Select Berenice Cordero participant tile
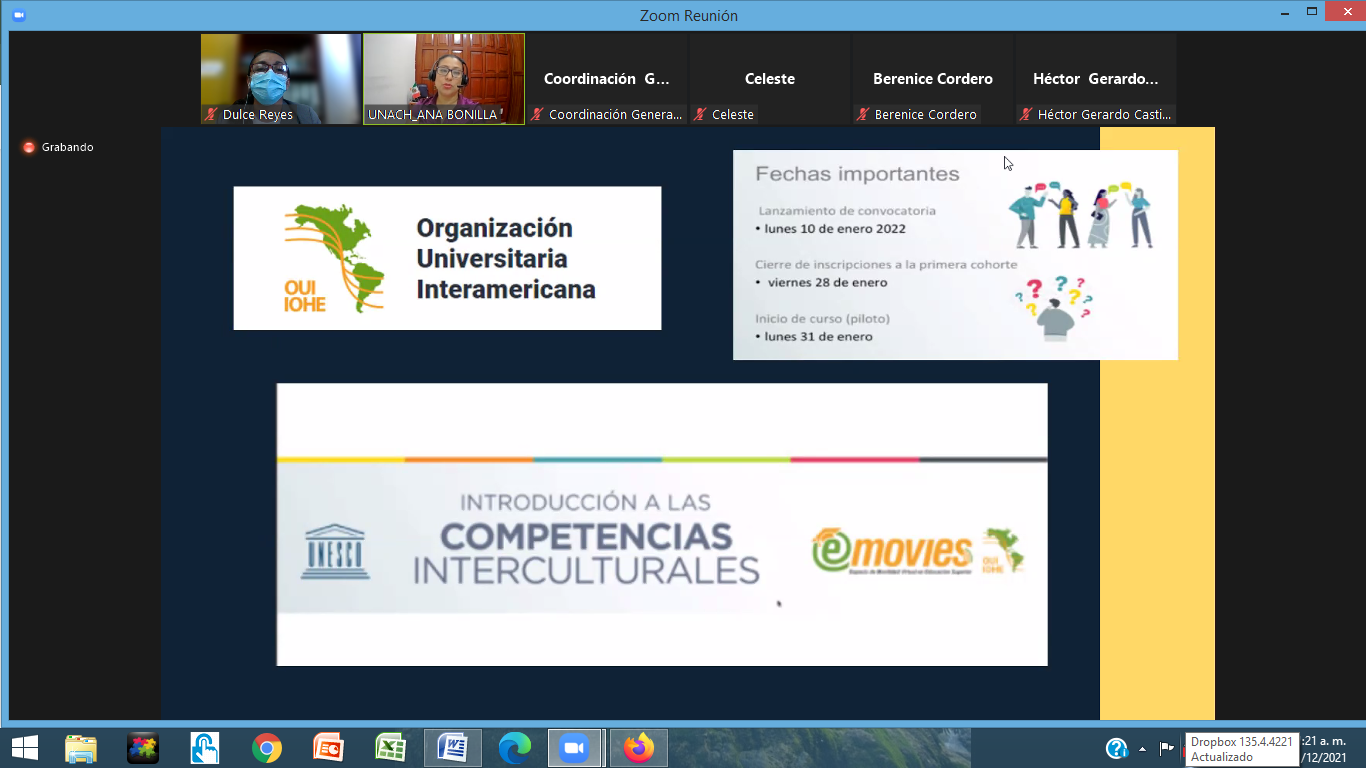 [x=933, y=79]
